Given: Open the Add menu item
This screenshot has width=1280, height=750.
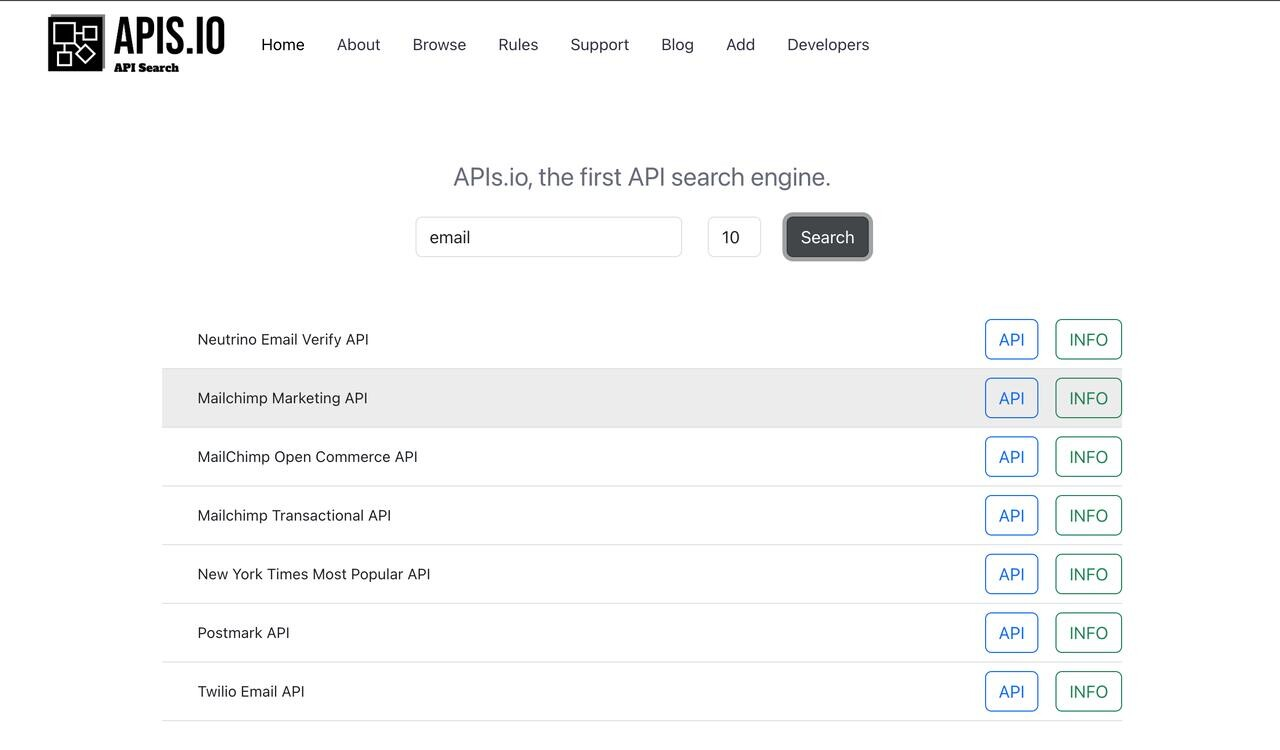Looking at the screenshot, I should pos(740,45).
